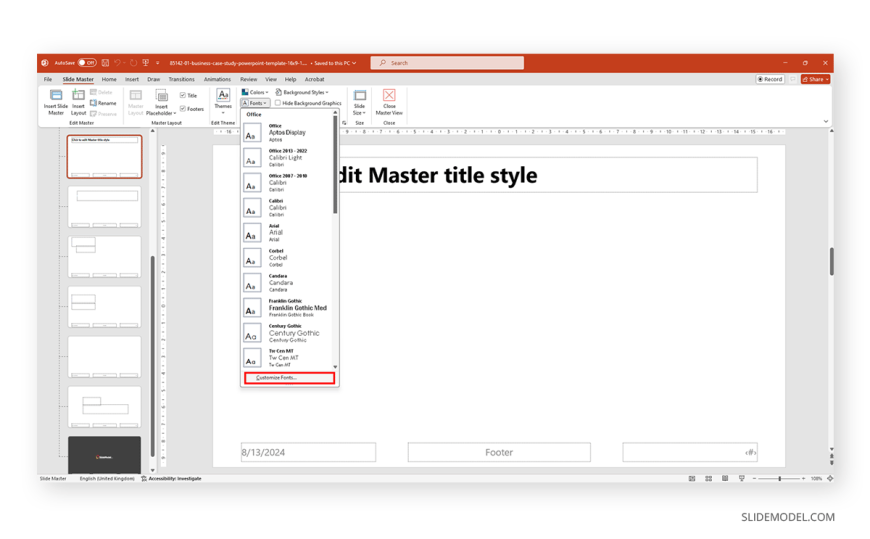This screenshot has height=539, width=870.
Task: Undo the last action
Action: click(x=117, y=63)
